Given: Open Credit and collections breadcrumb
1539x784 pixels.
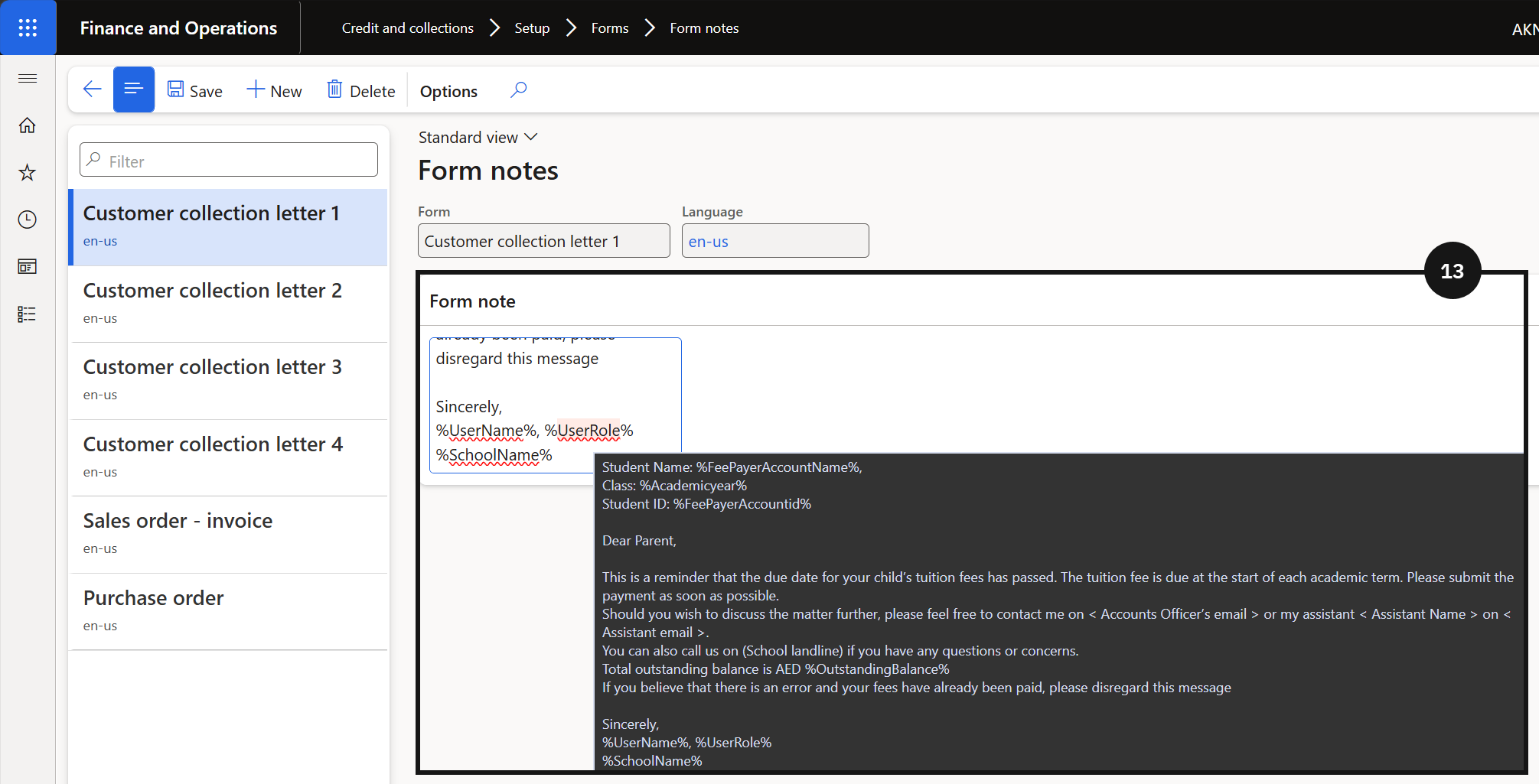Looking at the screenshot, I should click(408, 28).
